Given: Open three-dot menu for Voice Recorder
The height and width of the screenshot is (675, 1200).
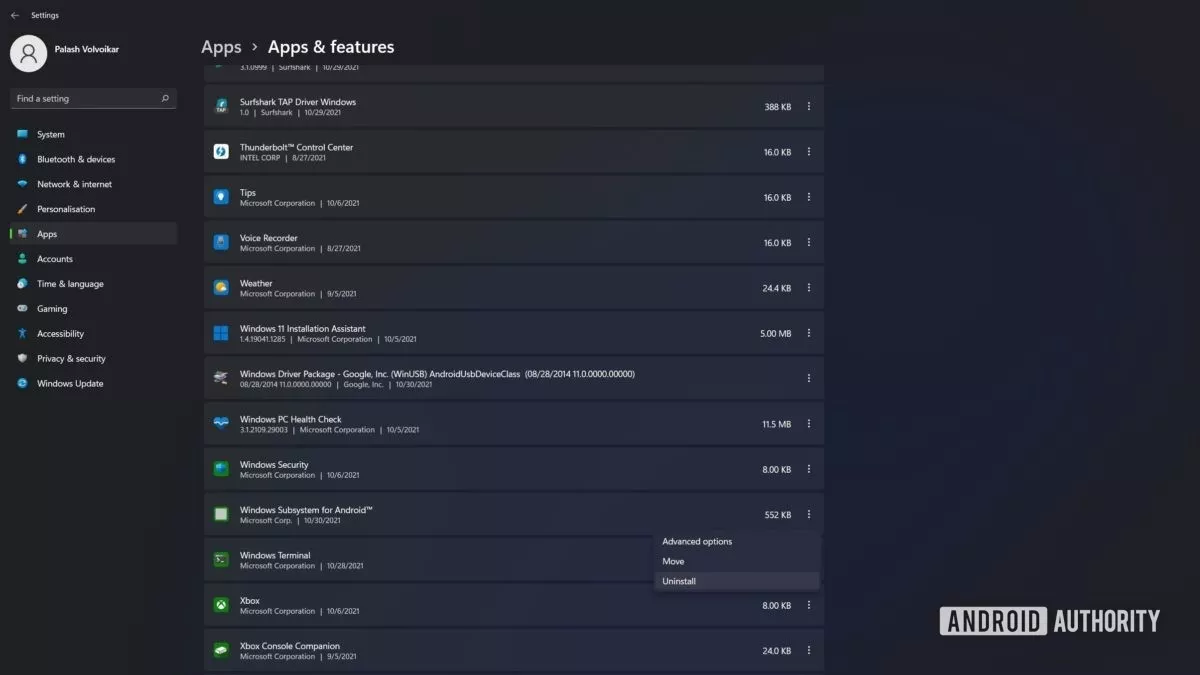Looking at the screenshot, I should [x=809, y=242].
